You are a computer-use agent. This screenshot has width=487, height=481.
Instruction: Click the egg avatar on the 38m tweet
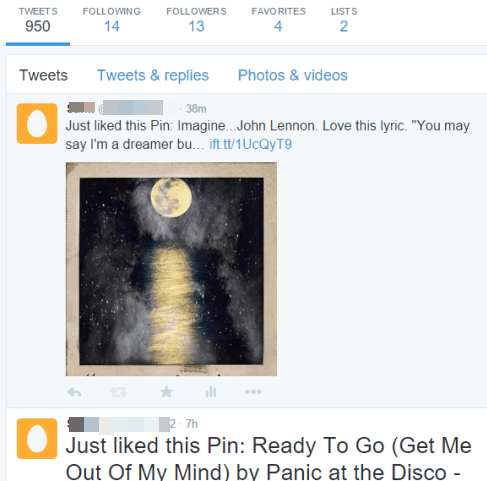pos(37,123)
